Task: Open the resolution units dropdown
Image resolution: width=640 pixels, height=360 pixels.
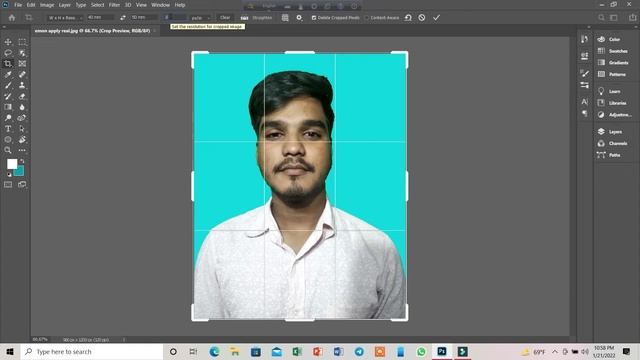Action: (200, 18)
